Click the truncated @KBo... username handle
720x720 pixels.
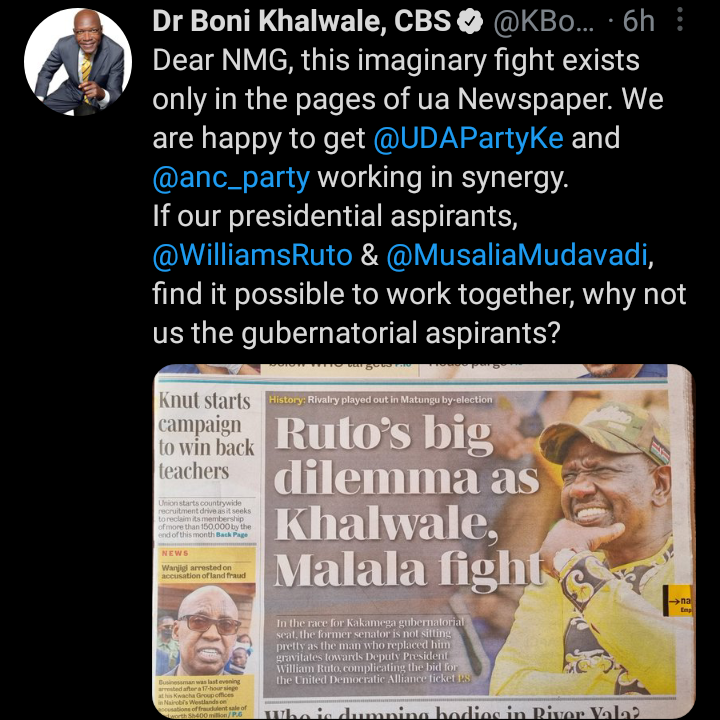coord(543,21)
